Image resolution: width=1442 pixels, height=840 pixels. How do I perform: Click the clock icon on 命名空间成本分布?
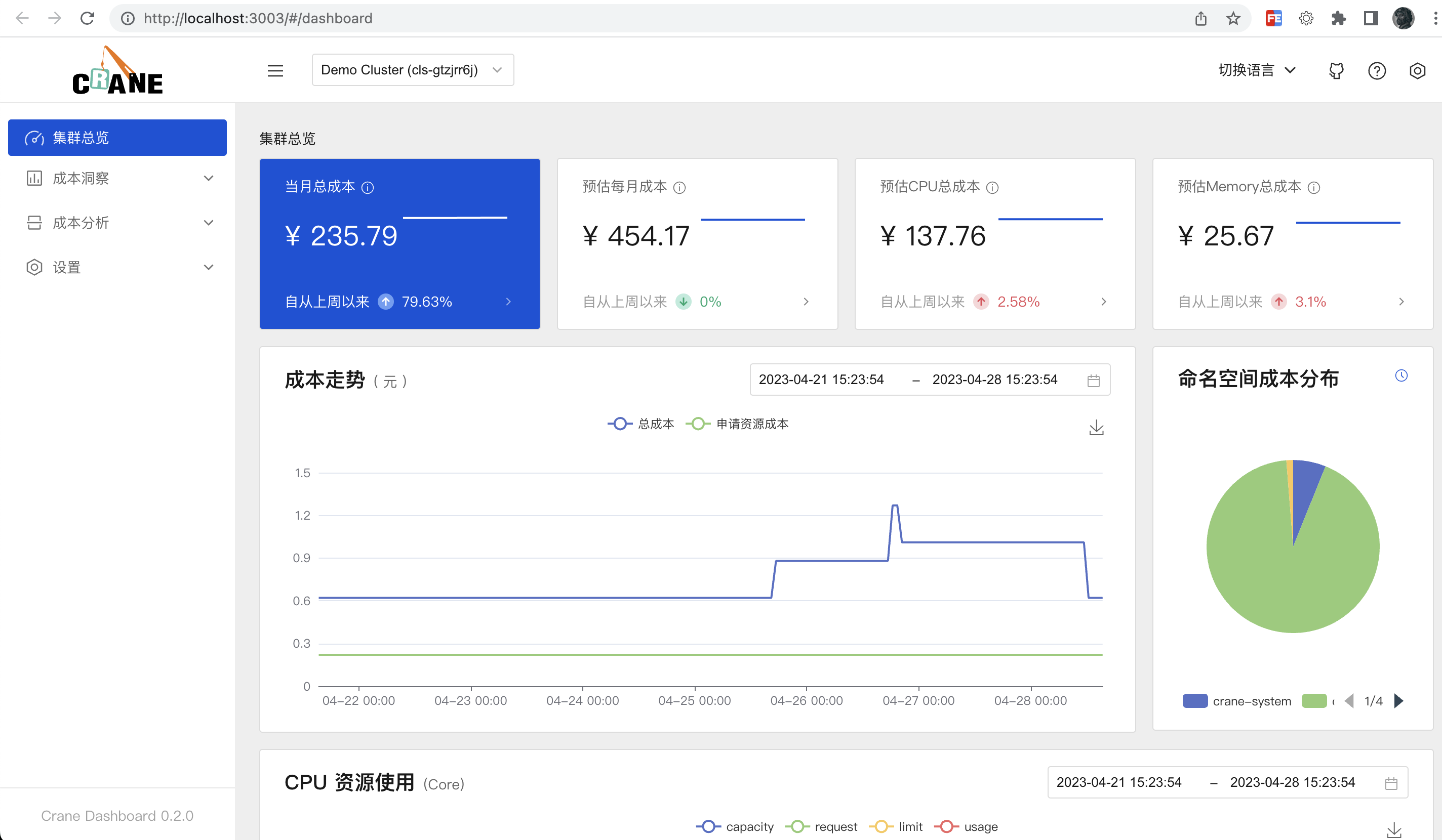click(x=1401, y=375)
